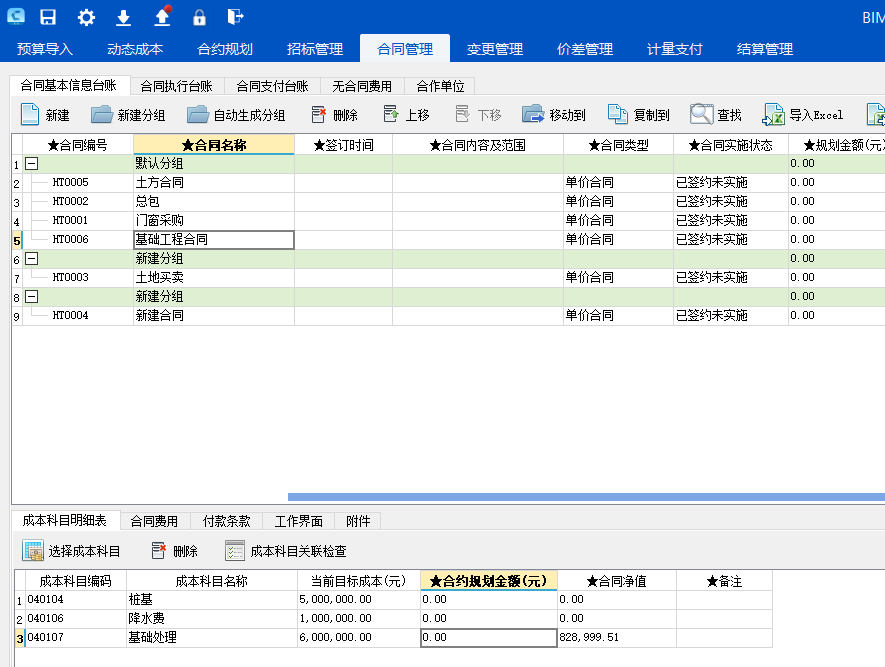Collapse the 默认分组 group

click(x=32, y=164)
